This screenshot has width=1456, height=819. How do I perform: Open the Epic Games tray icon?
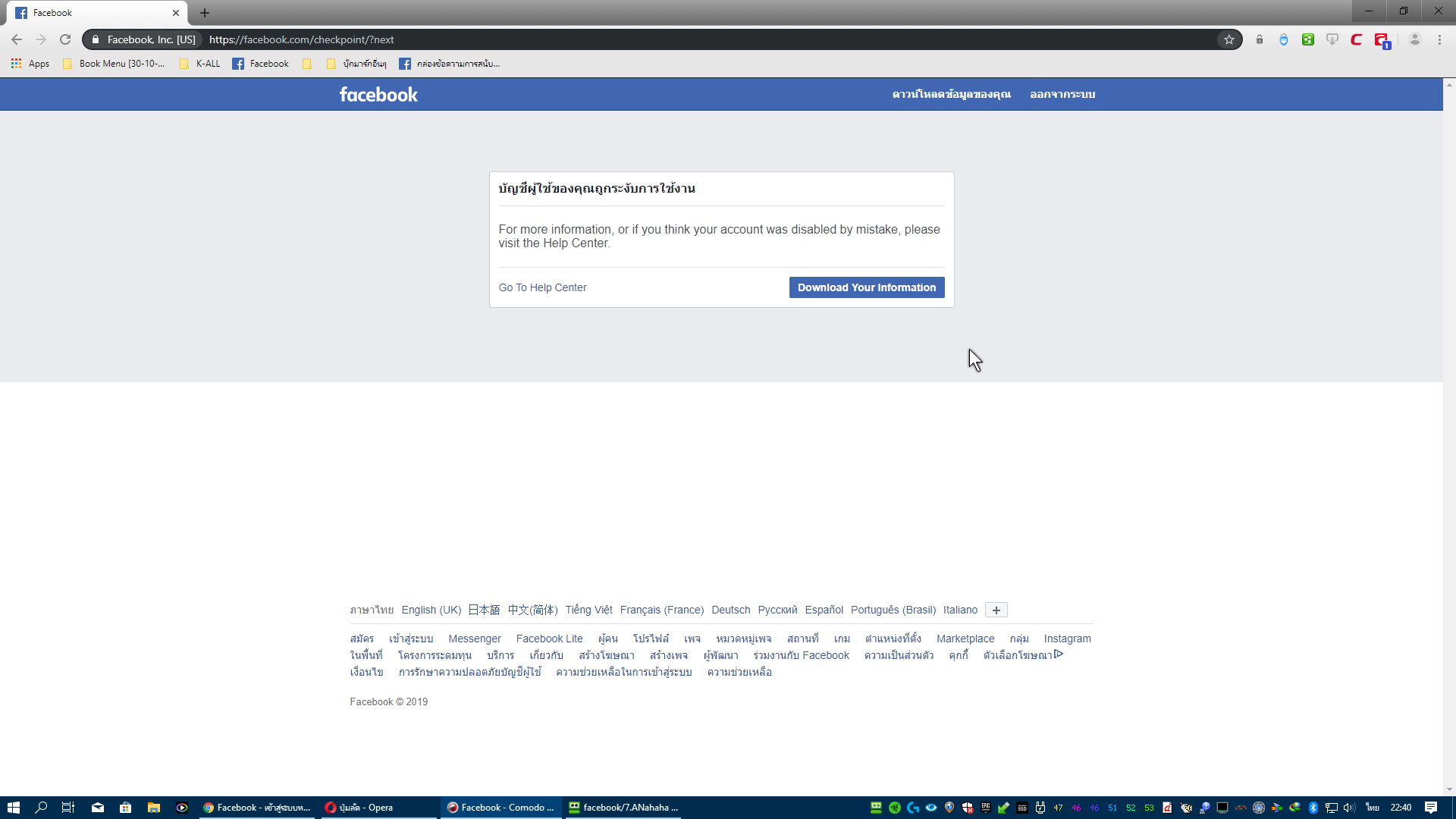pos(986,808)
